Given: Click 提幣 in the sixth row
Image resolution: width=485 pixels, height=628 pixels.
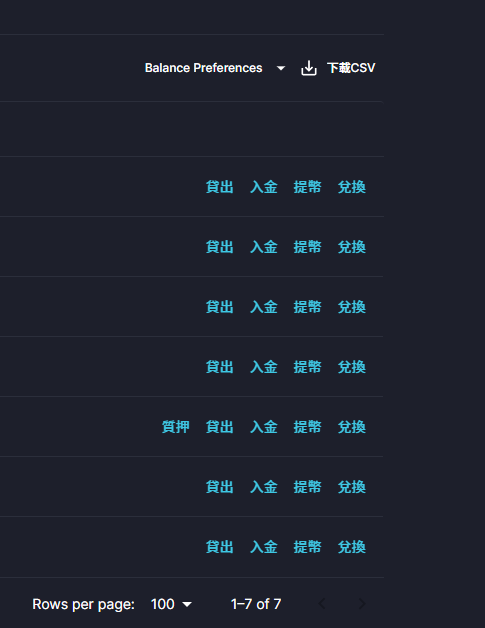Looking at the screenshot, I should [308, 487].
